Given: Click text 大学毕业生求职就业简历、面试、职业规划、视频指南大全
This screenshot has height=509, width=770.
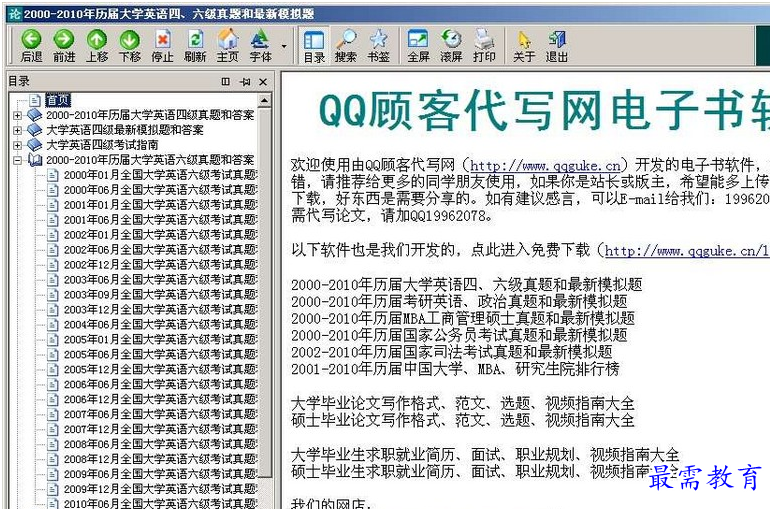Looking at the screenshot, I should click(486, 455).
